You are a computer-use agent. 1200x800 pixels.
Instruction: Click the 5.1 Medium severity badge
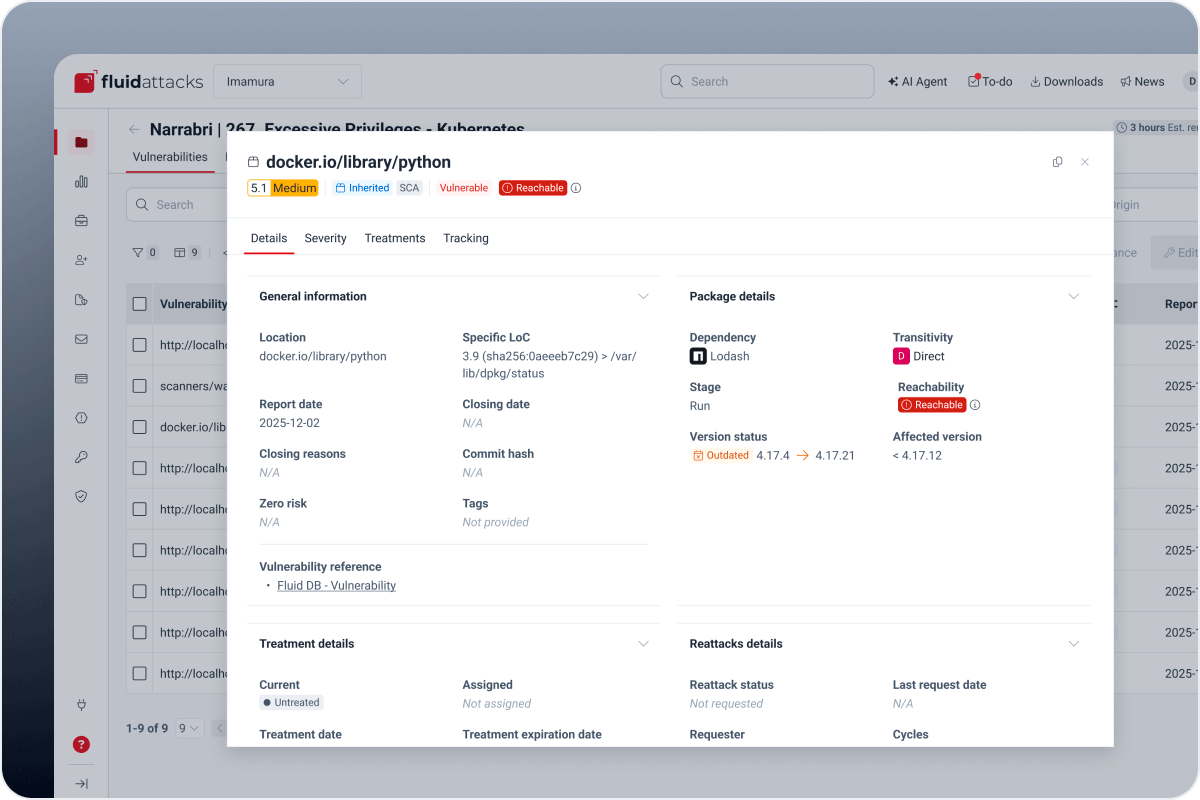click(x=283, y=188)
